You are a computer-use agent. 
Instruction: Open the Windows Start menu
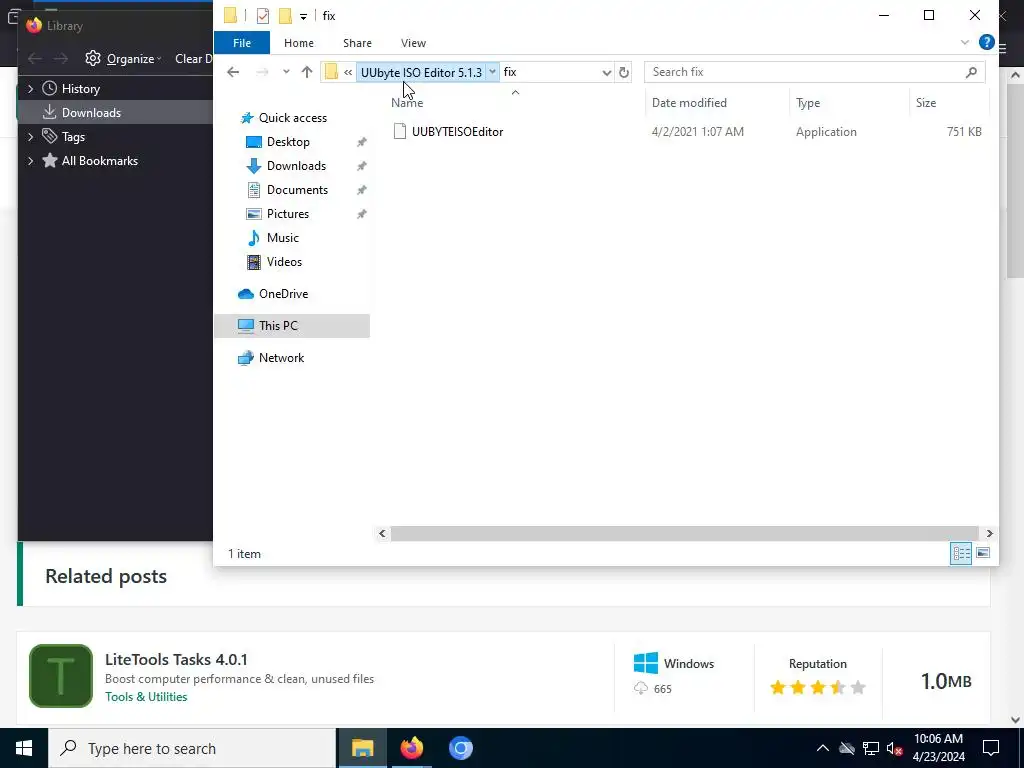(24, 748)
